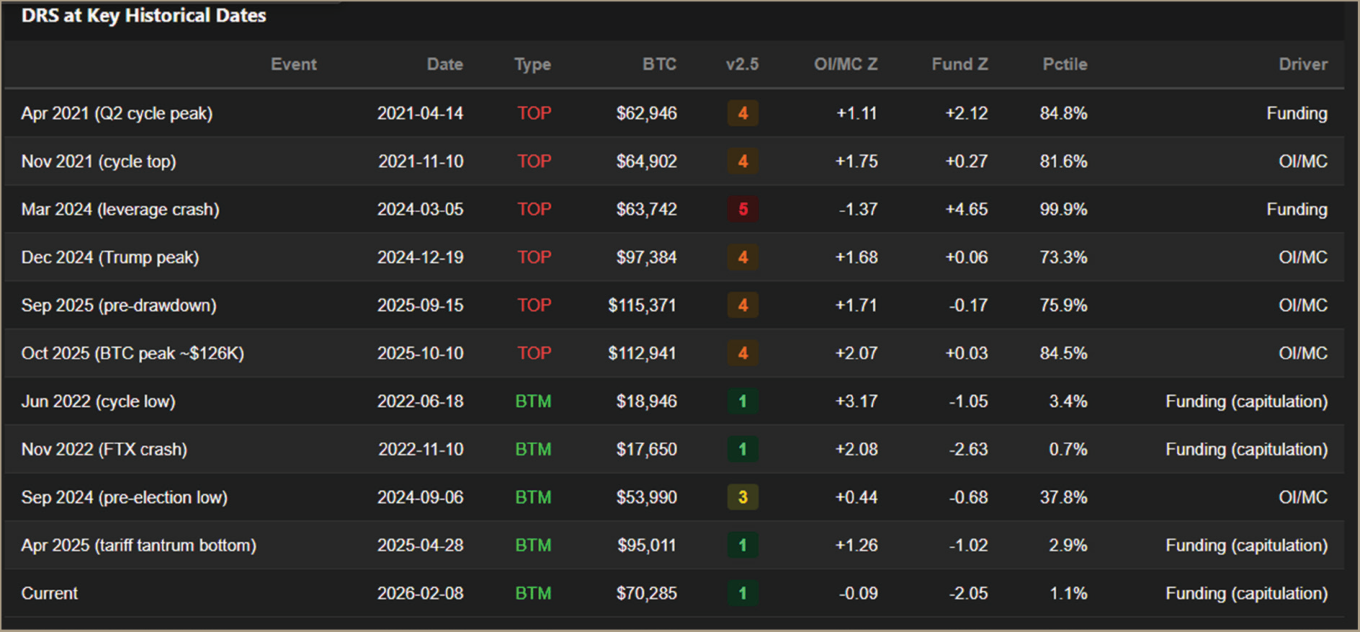The image size is (1360, 632).
Task: Select 'Sep 2025 (pre-drawdown)' event
Action: 119,305
